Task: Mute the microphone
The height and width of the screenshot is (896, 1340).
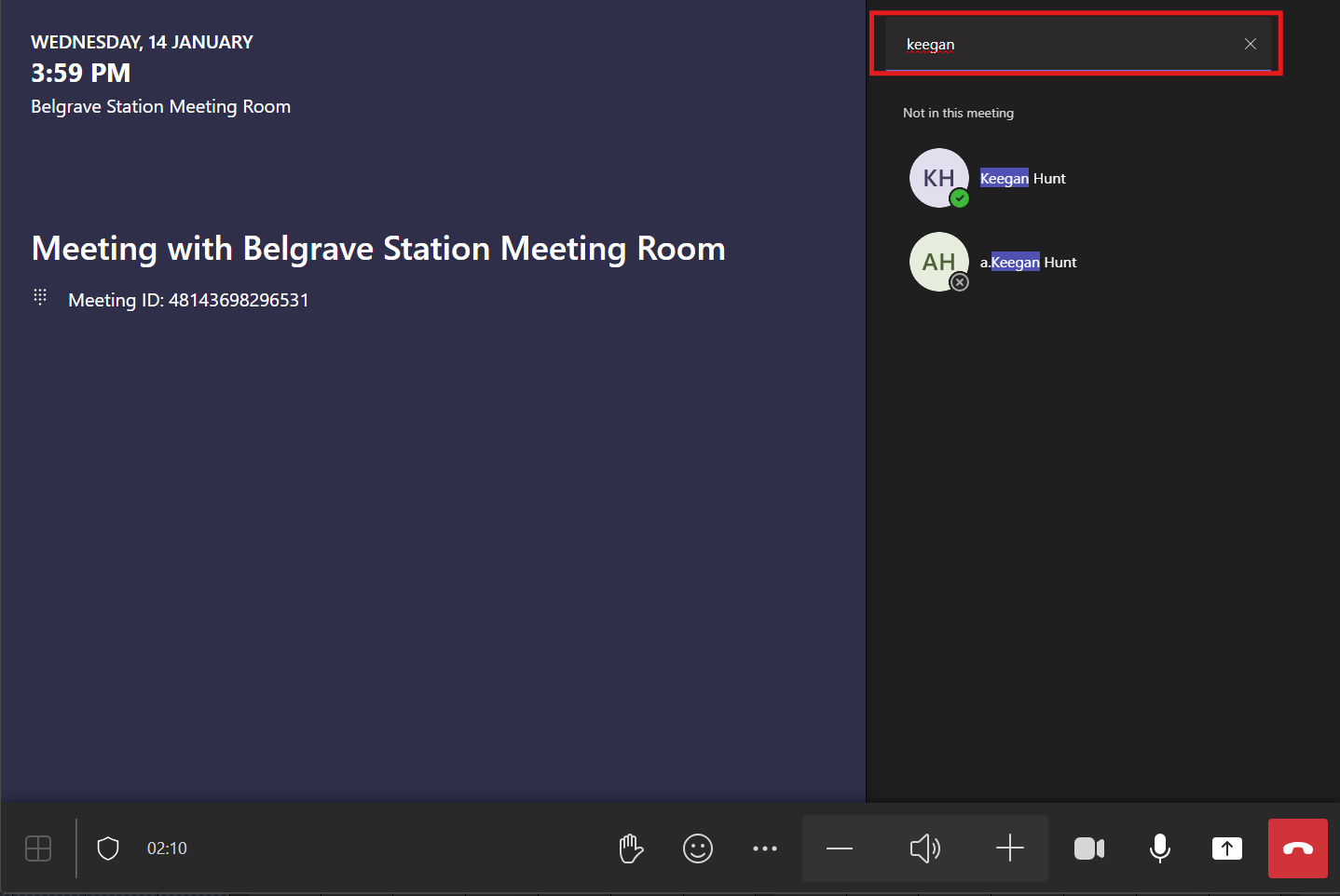Action: pyautogui.click(x=1160, y=848)
